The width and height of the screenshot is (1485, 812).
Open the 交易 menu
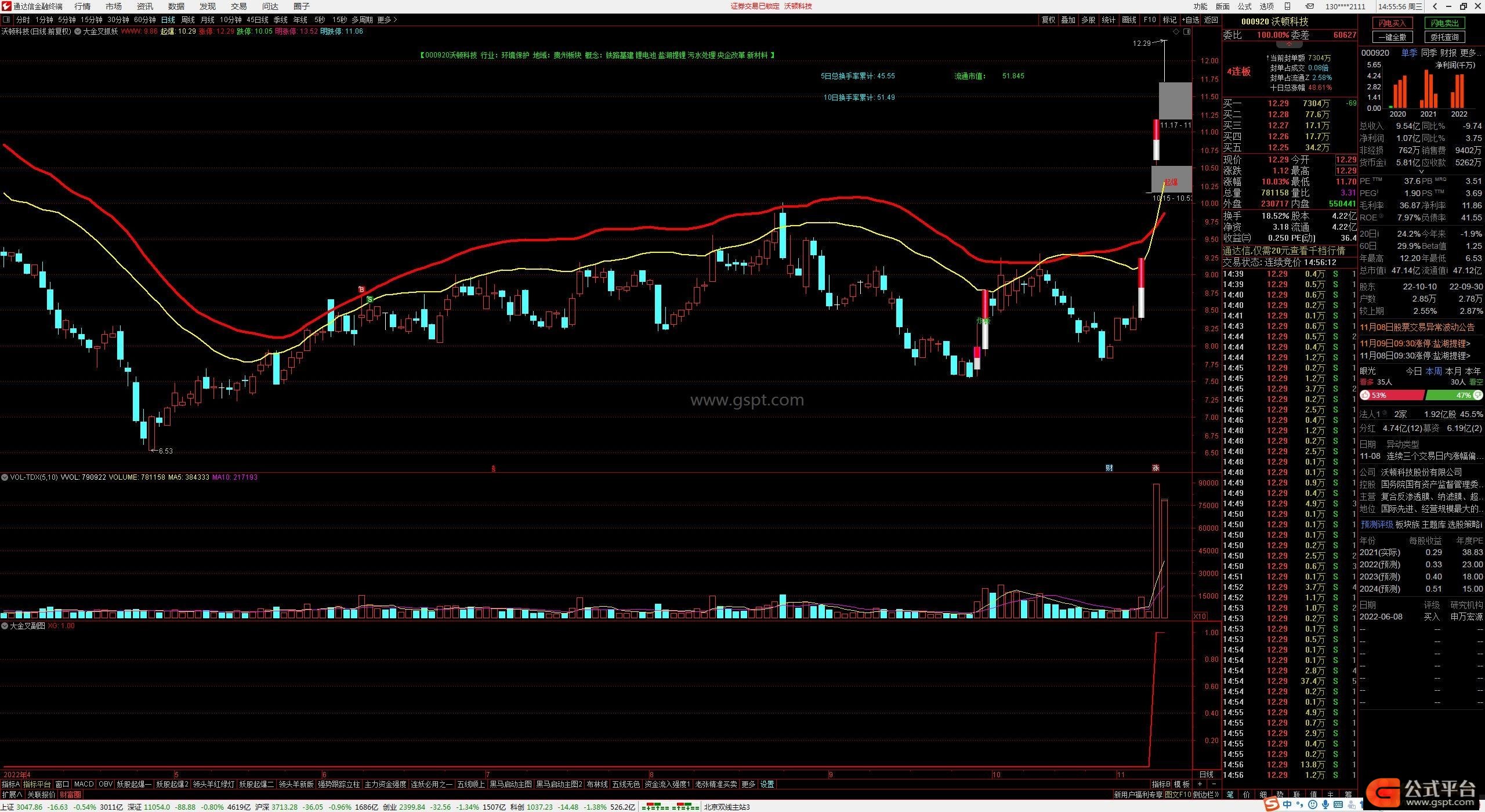pos(239,6)
